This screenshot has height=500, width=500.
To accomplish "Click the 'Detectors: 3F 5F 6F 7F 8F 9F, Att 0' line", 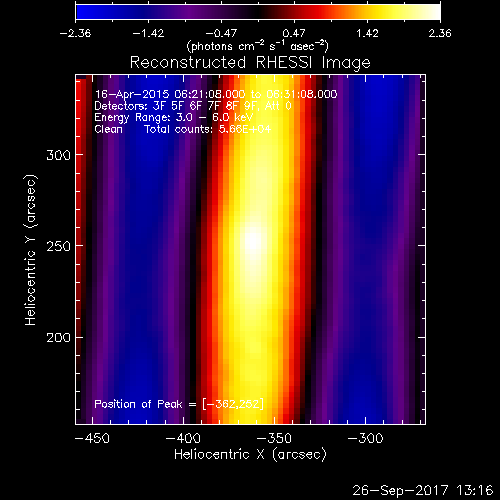I will pos(193,106).
